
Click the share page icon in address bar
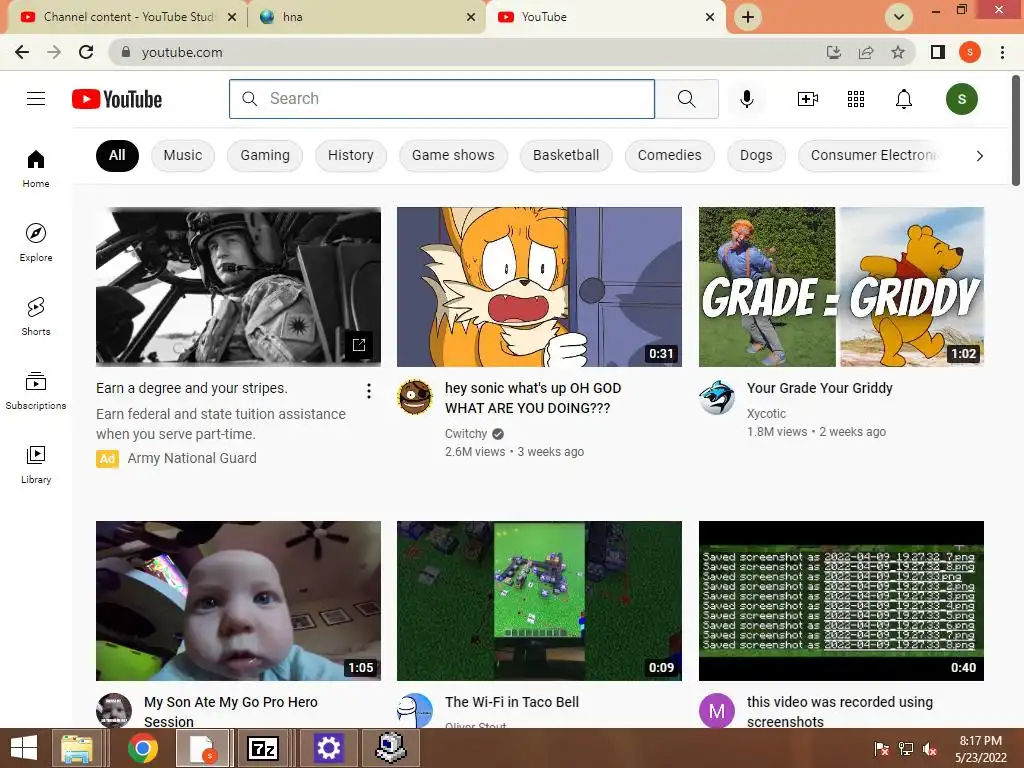click(x=866, y=52)
